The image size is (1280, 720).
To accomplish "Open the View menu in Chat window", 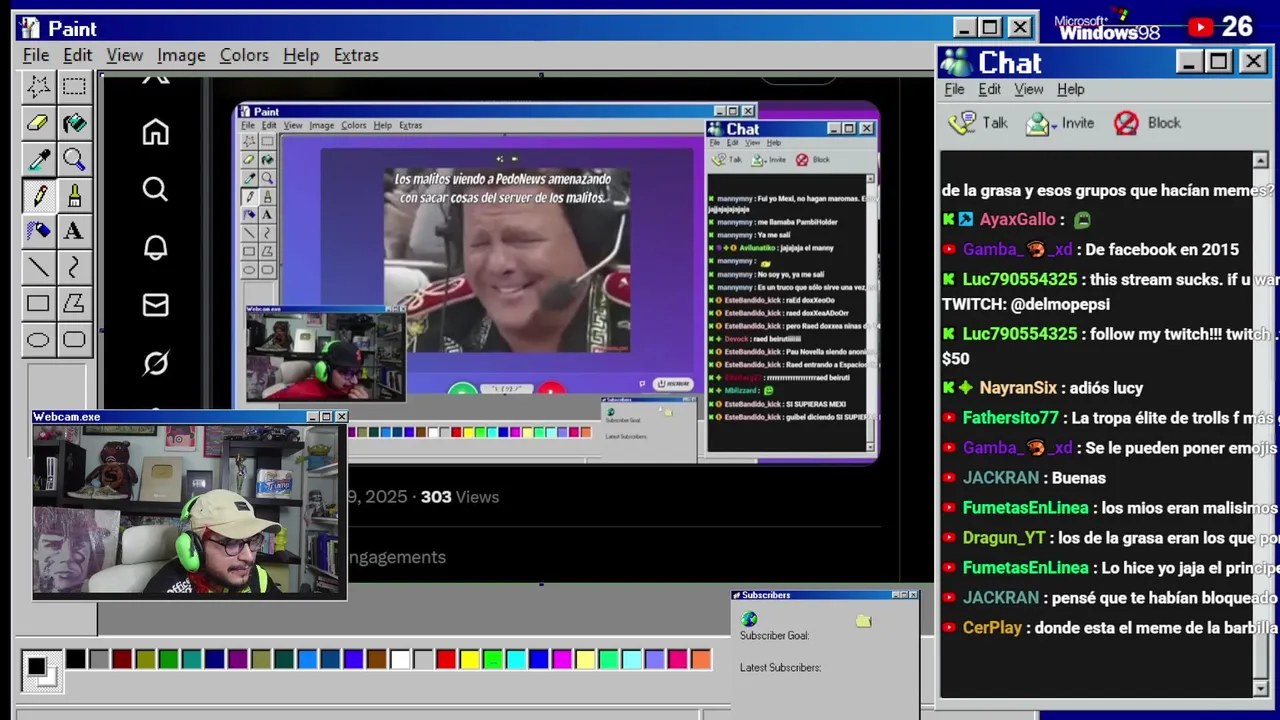I will 1028,89.
